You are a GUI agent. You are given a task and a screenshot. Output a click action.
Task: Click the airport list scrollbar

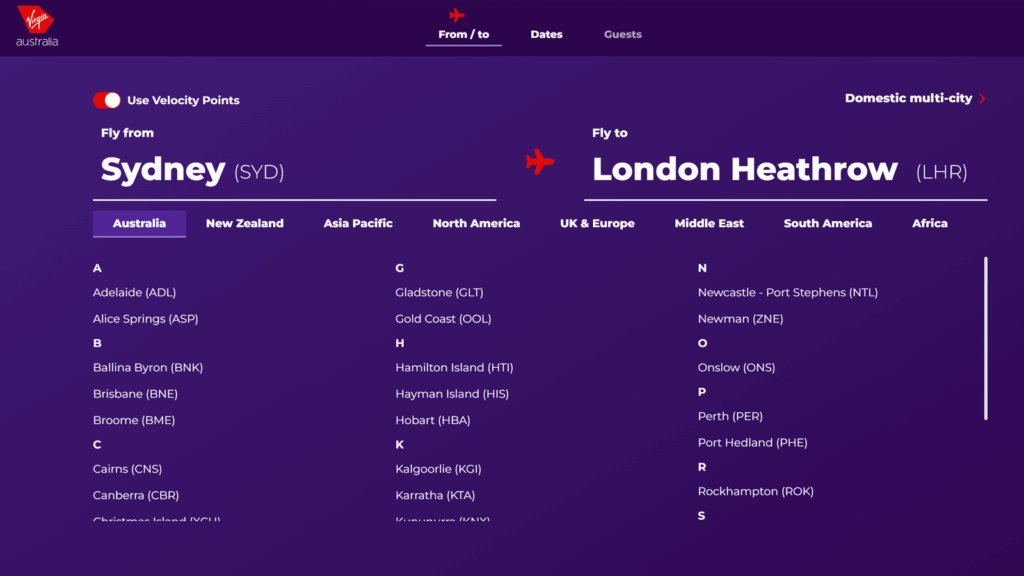click(x=986, y=338)
